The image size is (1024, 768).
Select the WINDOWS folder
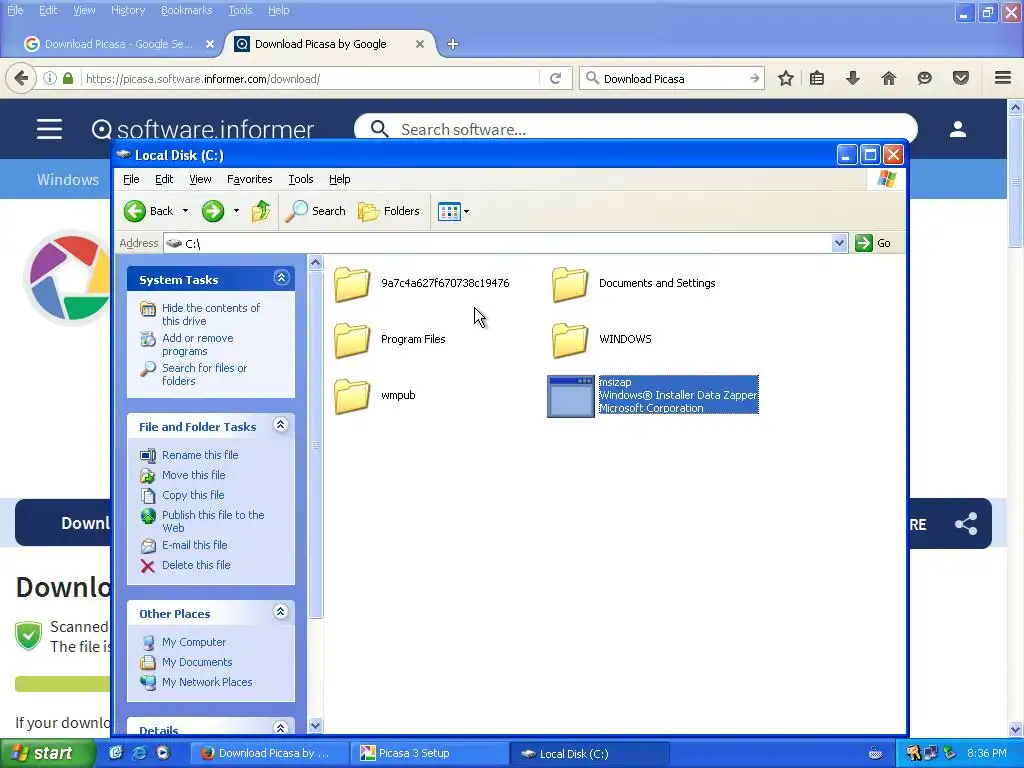tap(601, 340)
